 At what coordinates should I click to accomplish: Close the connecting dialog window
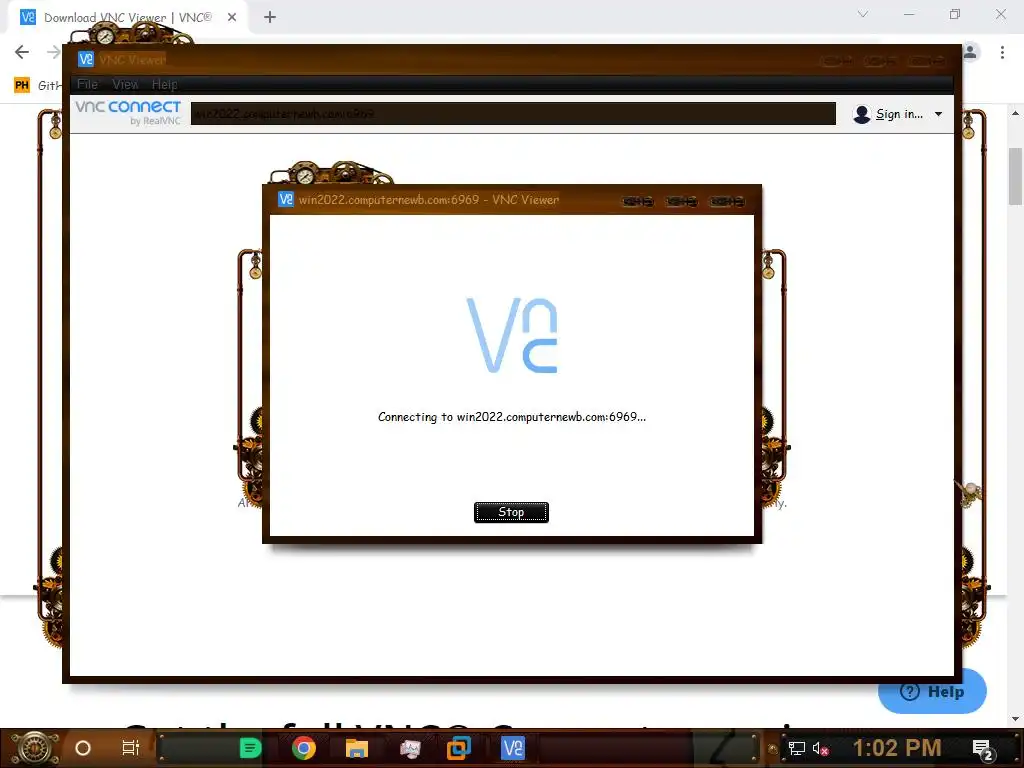click(x=727, y=201)
